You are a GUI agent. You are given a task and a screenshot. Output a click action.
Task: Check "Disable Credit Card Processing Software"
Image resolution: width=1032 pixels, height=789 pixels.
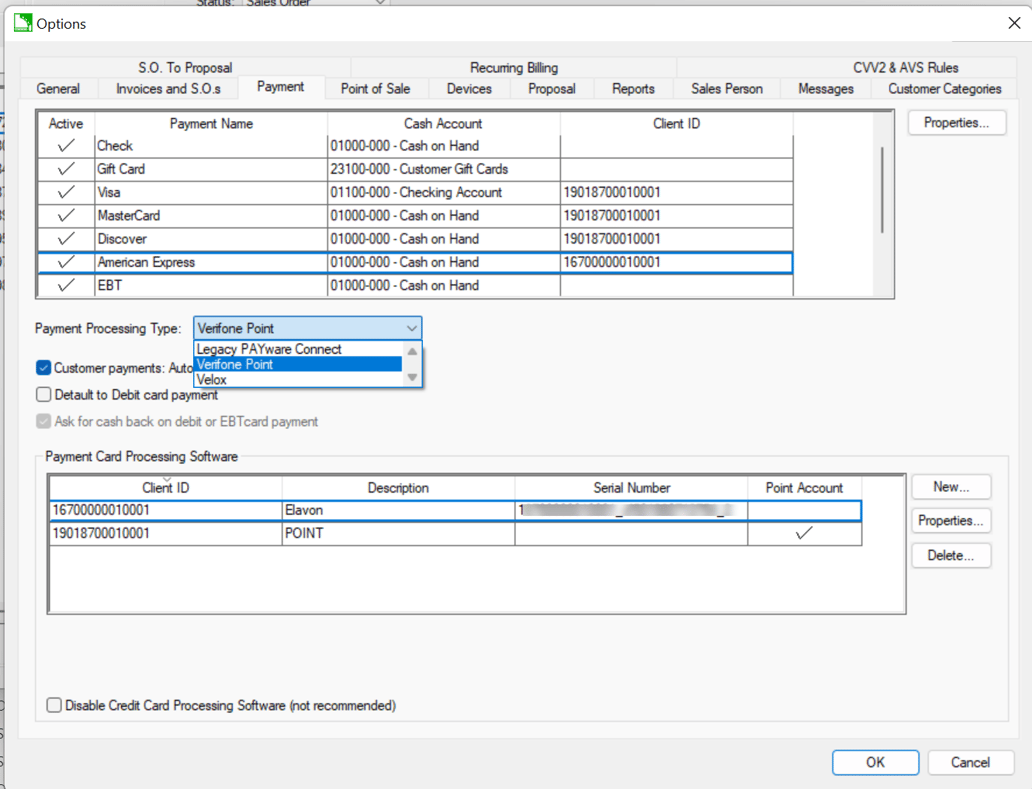[x=54, y=705]
